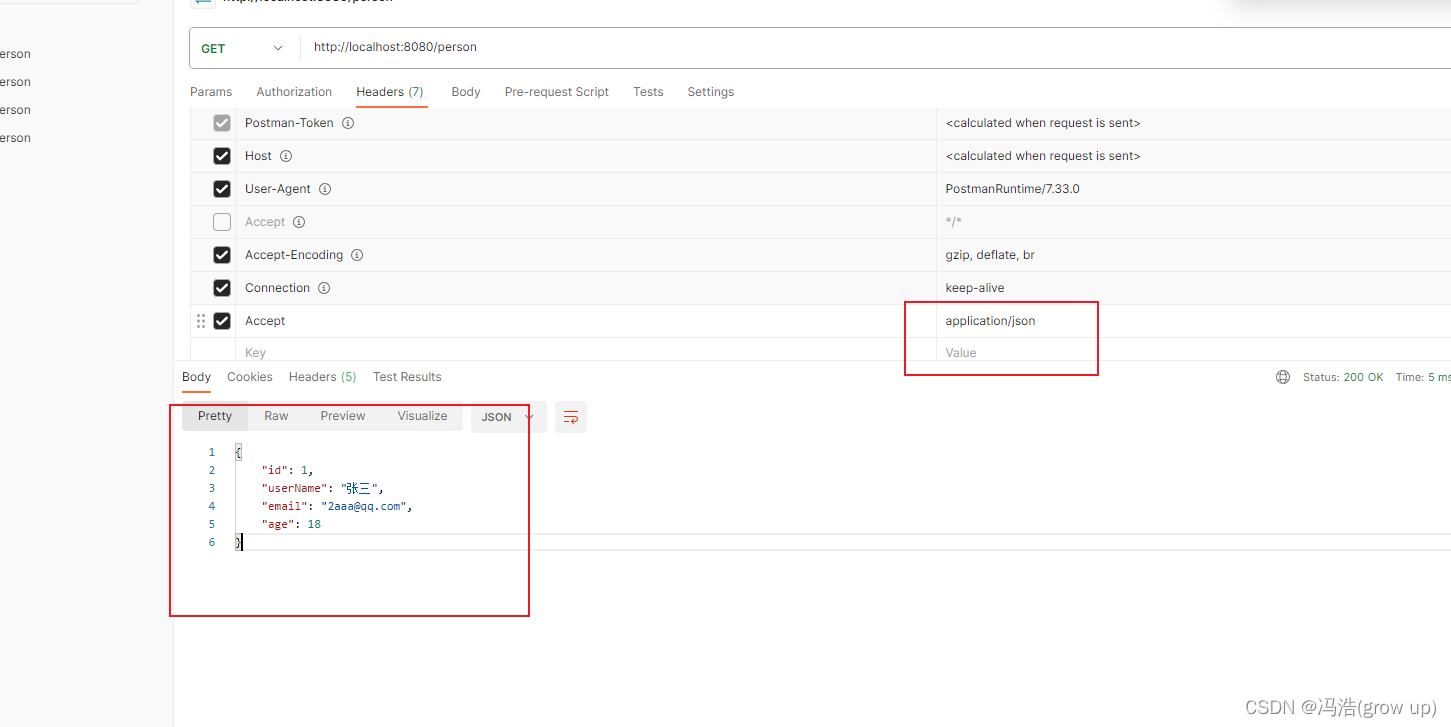Switch to the Authorization tab
Screen dimensions: 1451x727
pos(294,92)
